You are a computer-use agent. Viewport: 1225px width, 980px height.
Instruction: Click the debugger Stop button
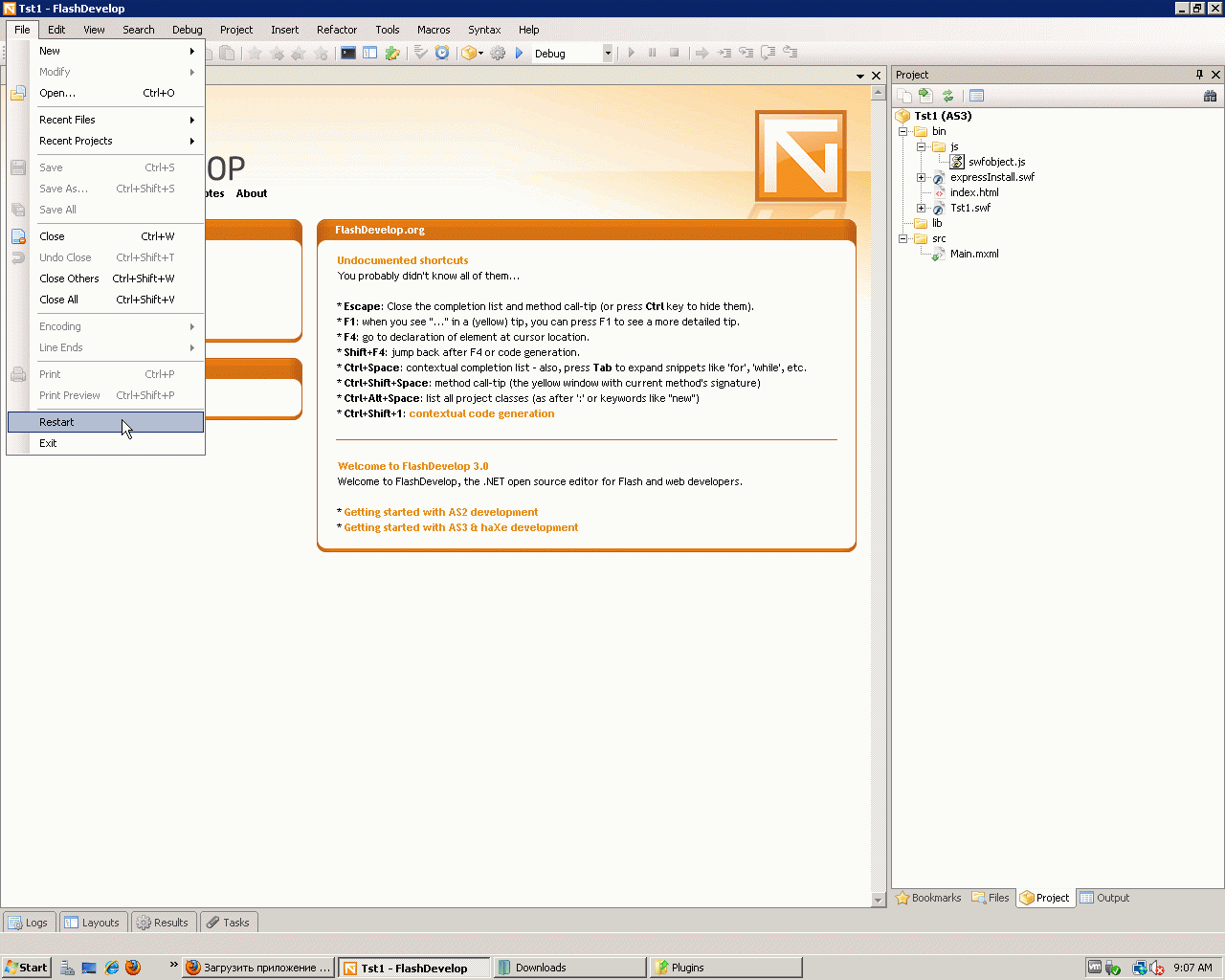675,54
